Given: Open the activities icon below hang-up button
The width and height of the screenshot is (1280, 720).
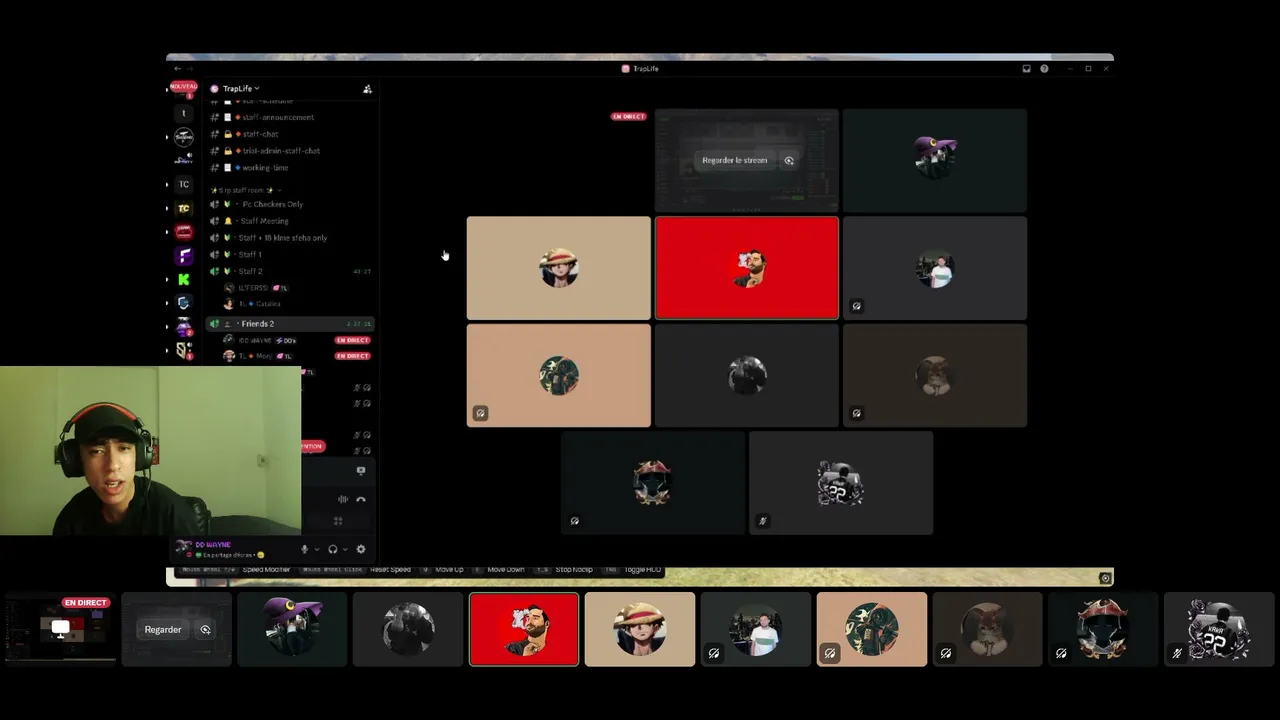Looking at the screenshot, I should click(338, 521).
